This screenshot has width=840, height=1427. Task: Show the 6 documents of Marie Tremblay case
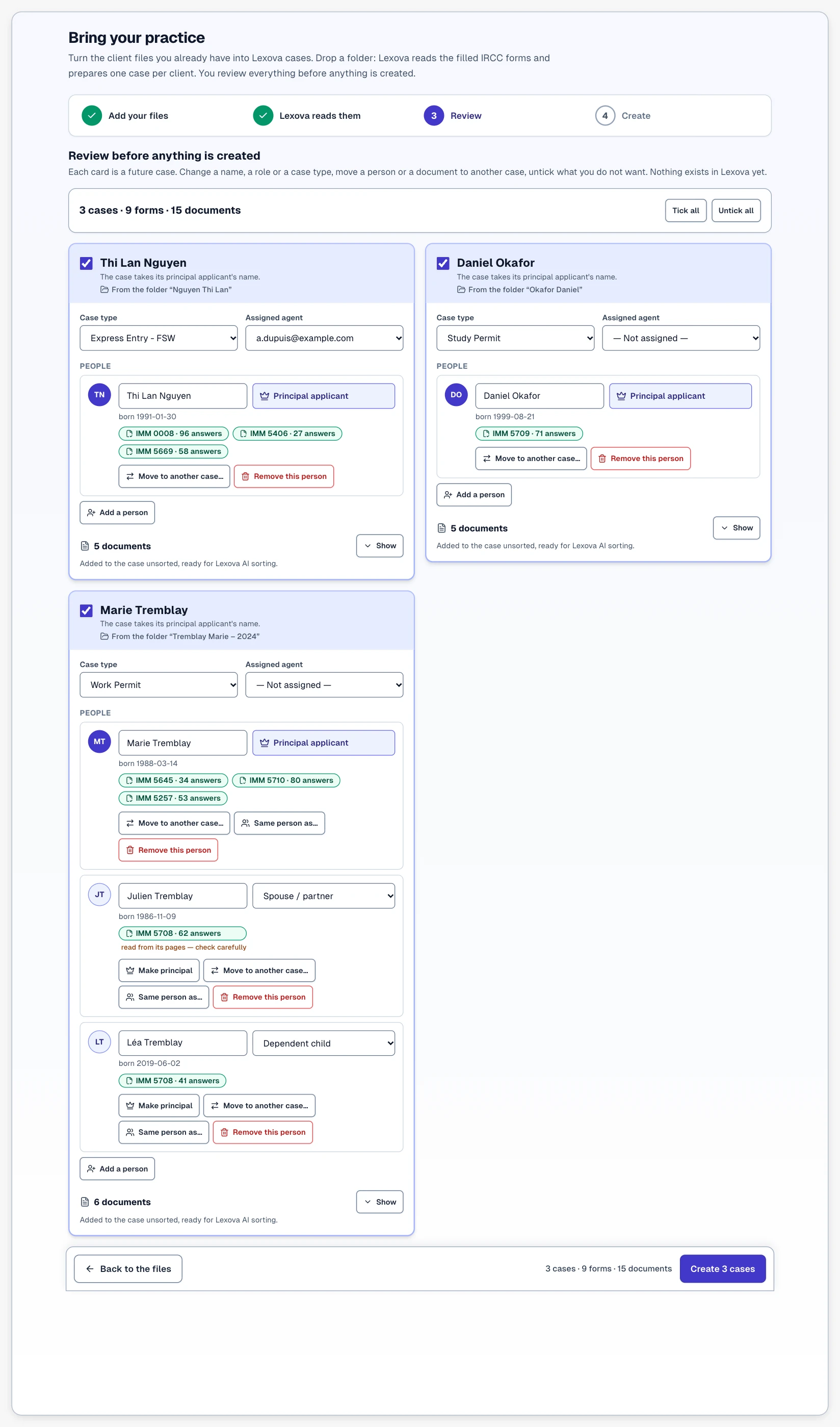(379, 1202)
